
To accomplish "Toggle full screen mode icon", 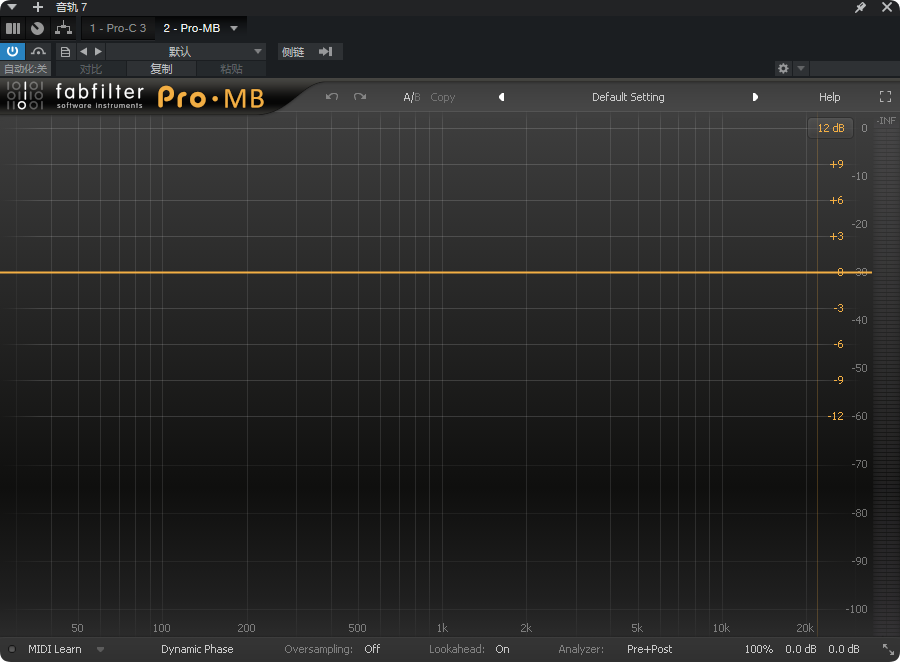I will (x=886, y=97).
